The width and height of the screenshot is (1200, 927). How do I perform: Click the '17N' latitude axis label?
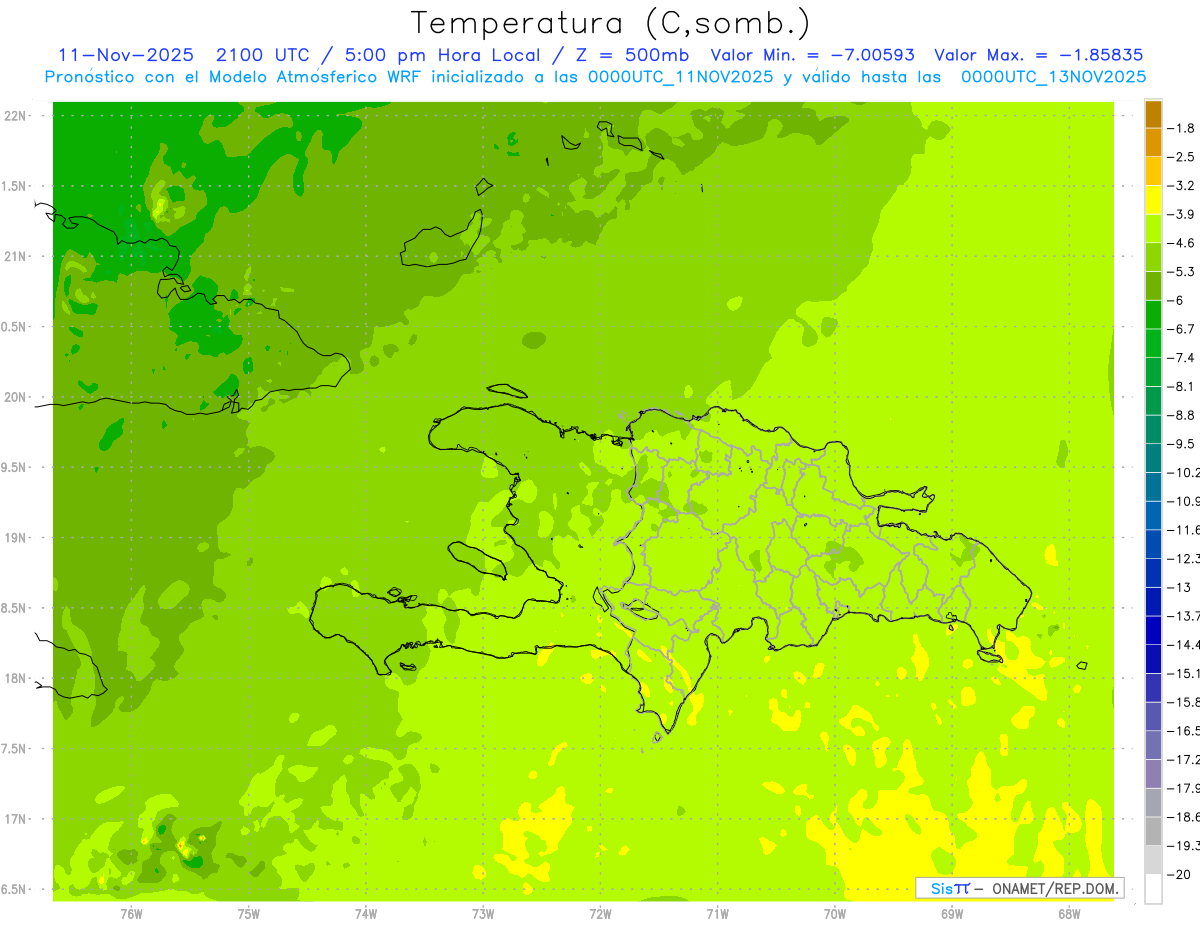(16, 819)
